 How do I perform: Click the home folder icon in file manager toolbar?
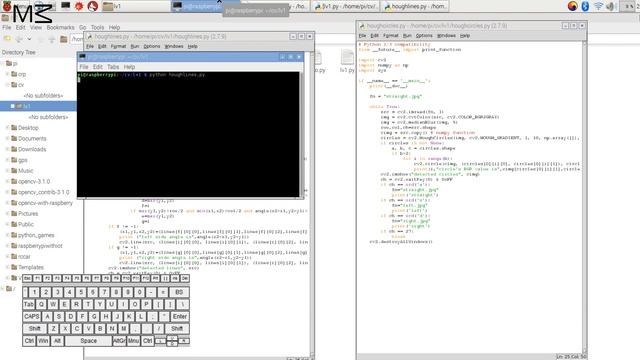pos(63,39)
